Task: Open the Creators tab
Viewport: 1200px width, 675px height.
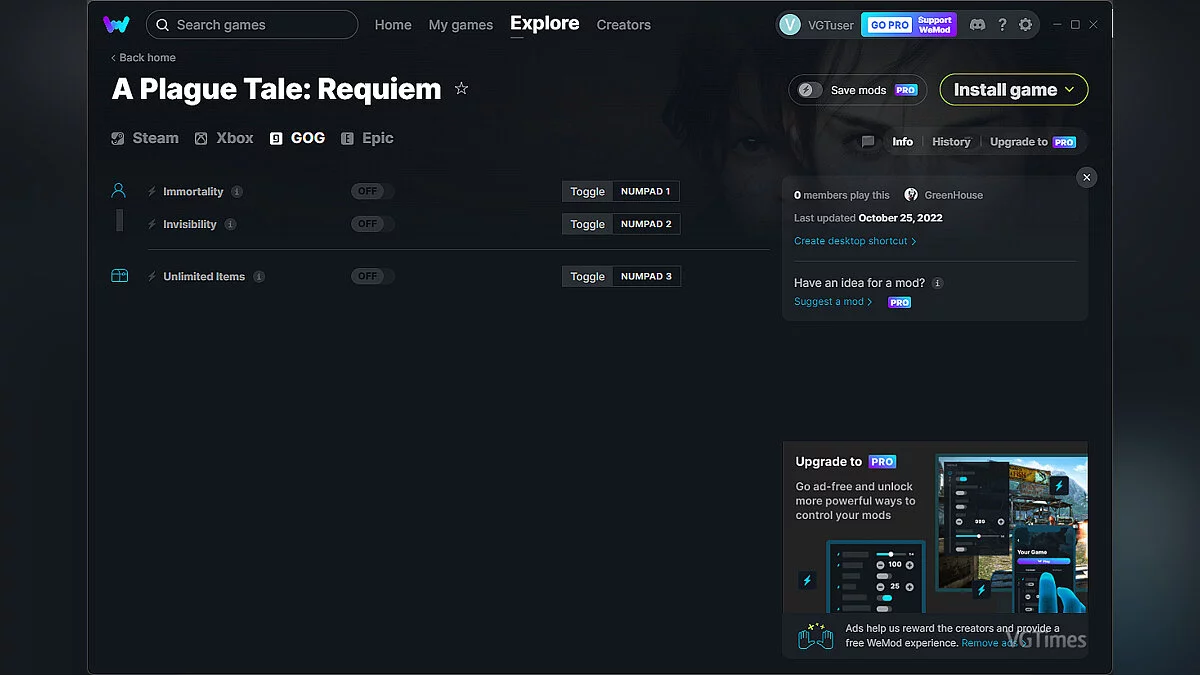Action: click(x=623, y=25)
